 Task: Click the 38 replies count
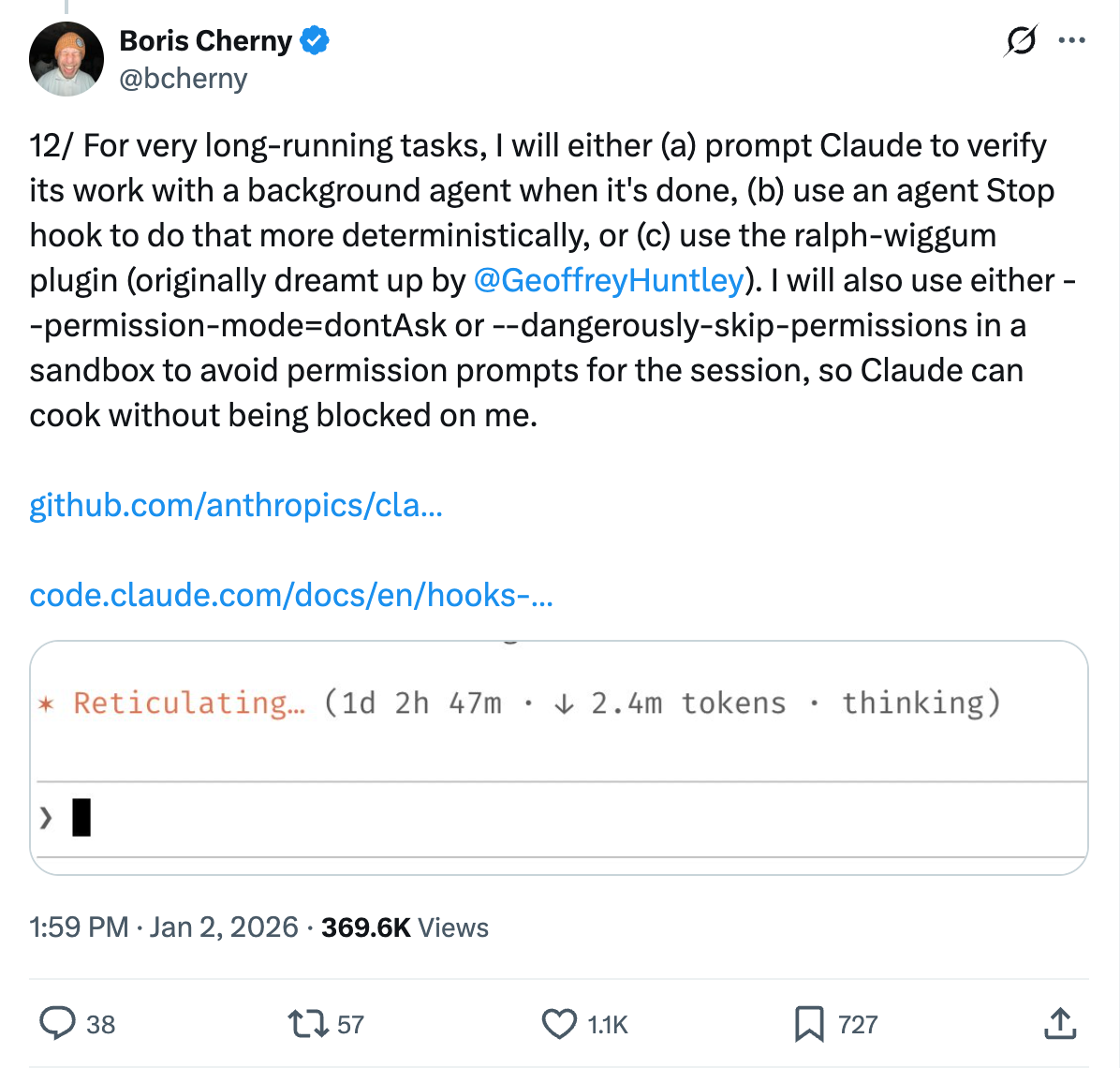(x=100, y=1025)
